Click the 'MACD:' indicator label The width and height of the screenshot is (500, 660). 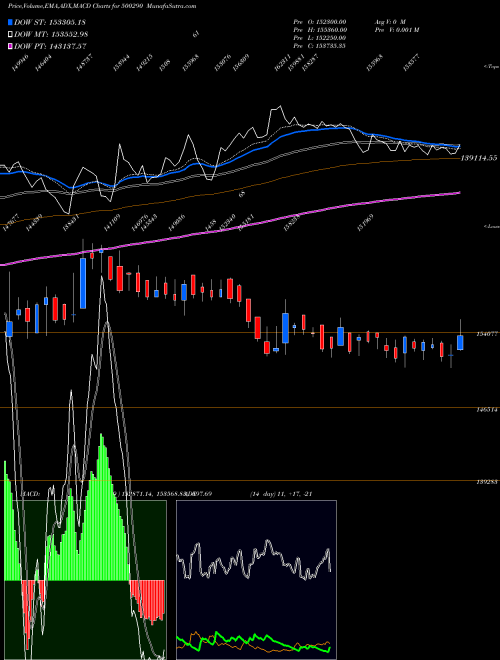point(30,494)
